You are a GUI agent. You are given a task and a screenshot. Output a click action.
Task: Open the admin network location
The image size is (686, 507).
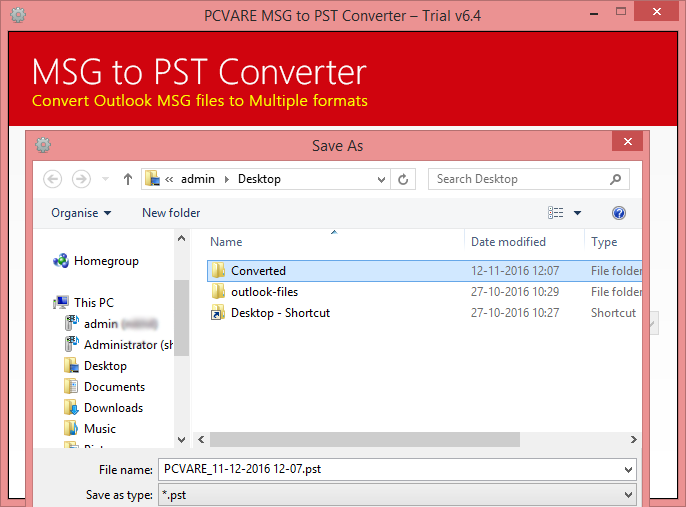111,324
